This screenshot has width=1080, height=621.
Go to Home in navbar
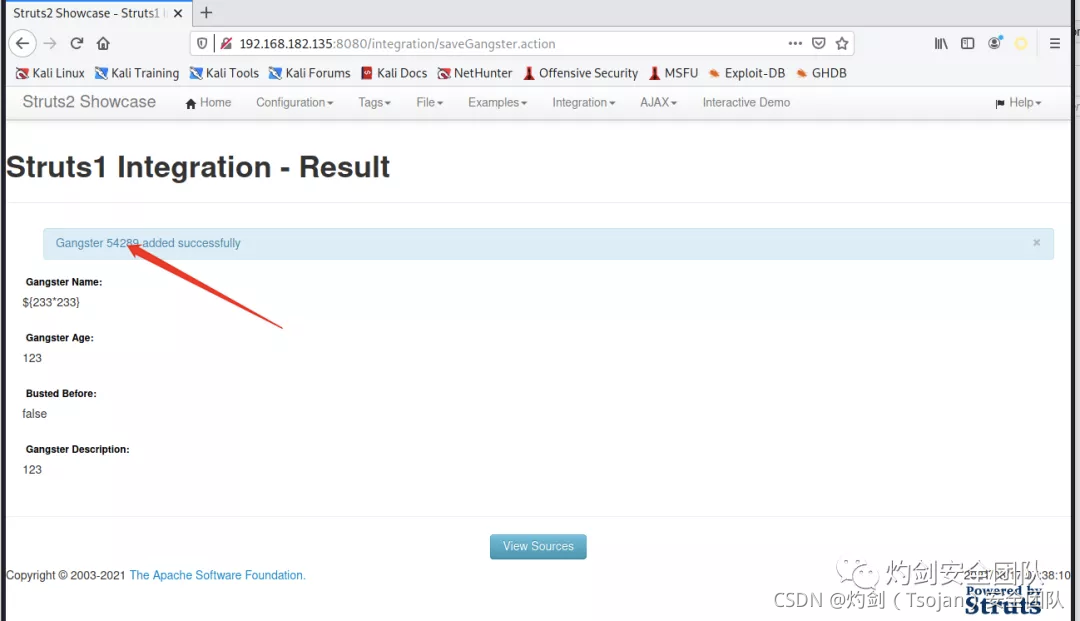click(208, 103)
